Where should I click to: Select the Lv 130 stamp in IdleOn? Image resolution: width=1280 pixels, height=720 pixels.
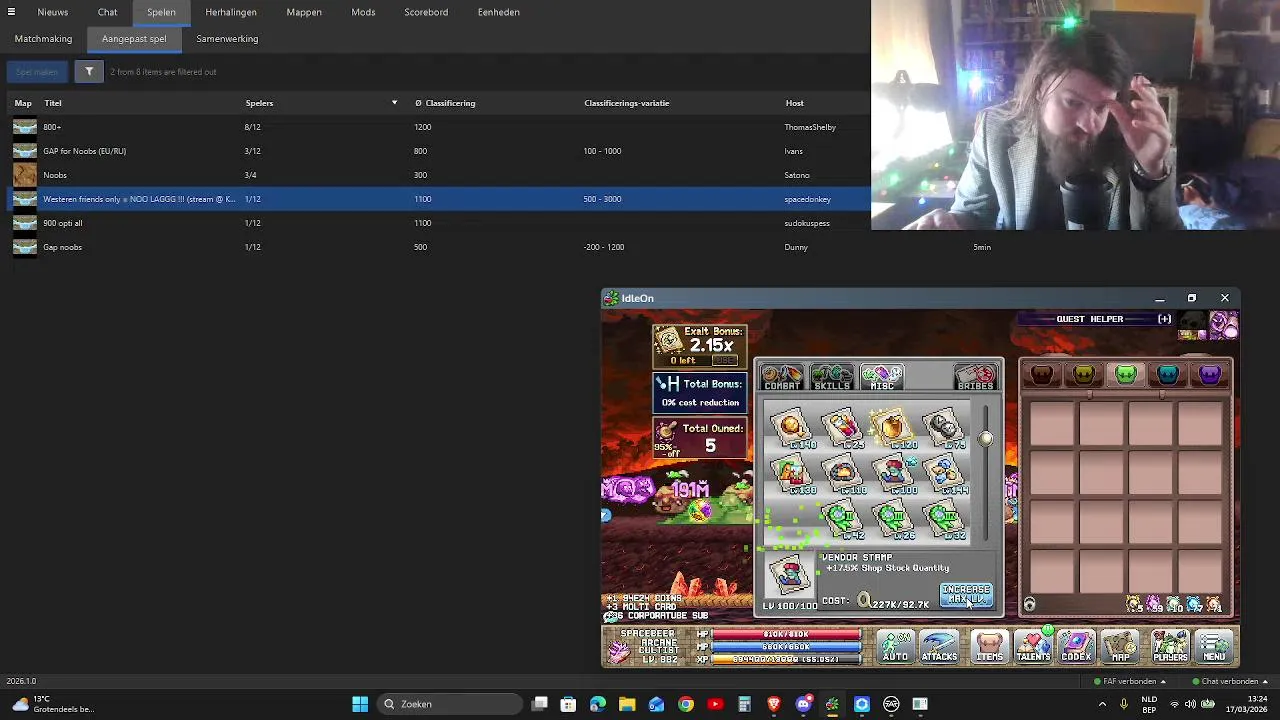(791, 474)
